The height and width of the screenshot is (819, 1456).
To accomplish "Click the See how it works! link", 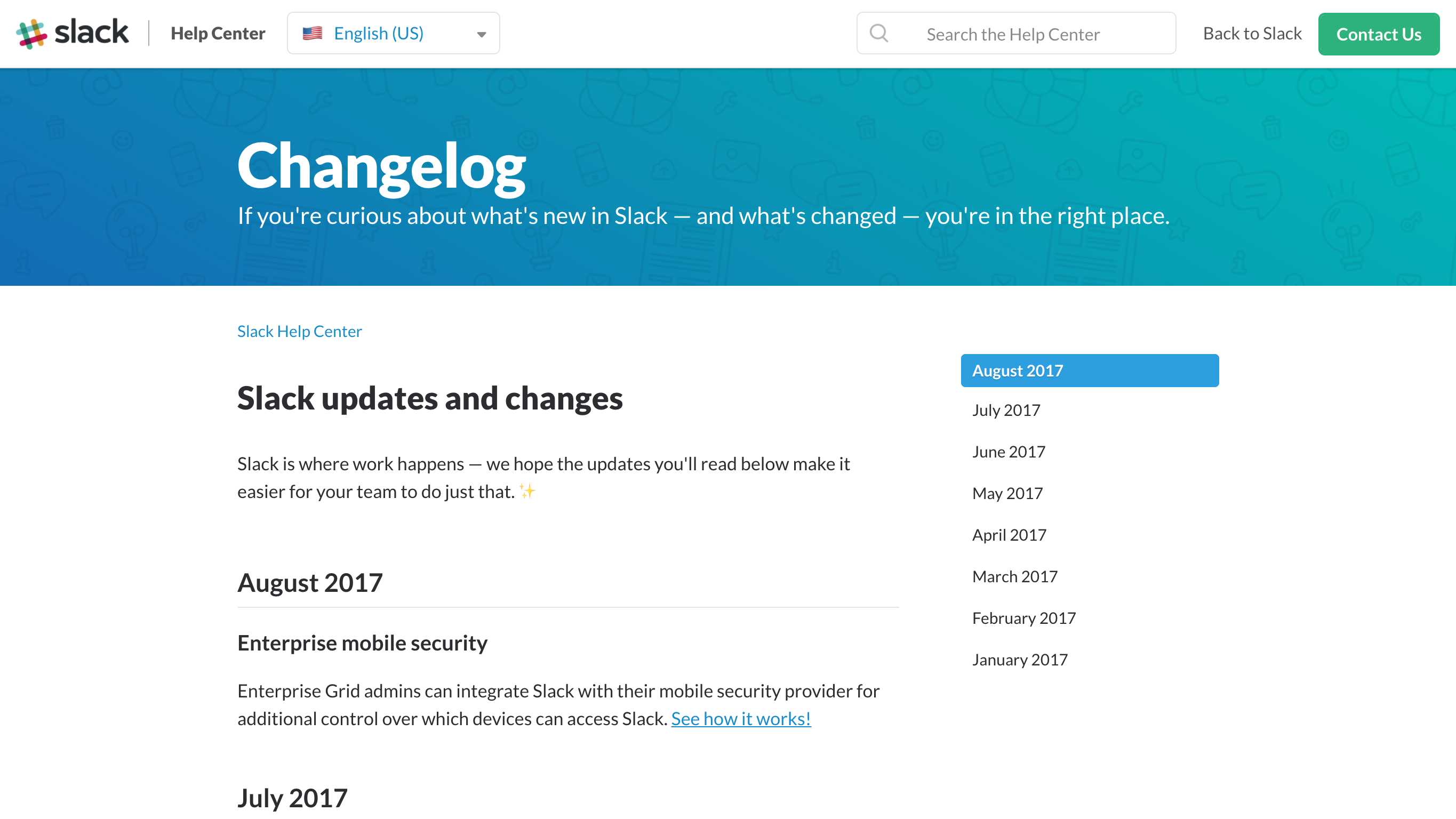I will click(x=740, y=718).
